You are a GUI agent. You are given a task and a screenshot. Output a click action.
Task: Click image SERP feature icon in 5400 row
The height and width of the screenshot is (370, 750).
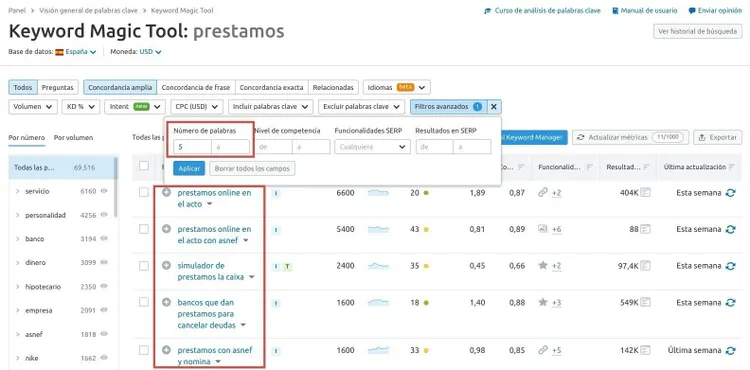pyautogui.click(x=542, y=229)
